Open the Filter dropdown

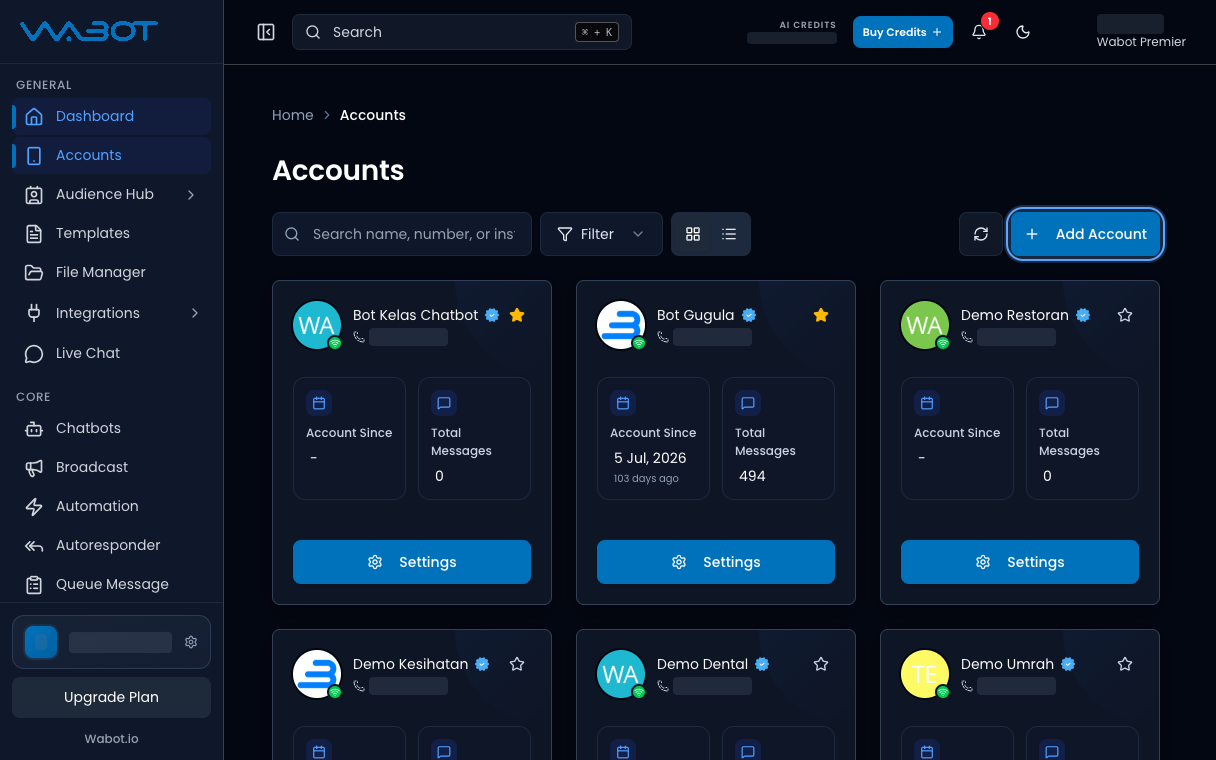tap(601, 234)
